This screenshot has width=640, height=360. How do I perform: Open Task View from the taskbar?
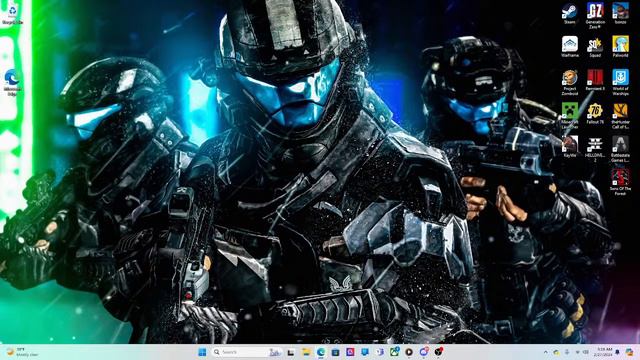pyautogui.click(x=291, y=352)
